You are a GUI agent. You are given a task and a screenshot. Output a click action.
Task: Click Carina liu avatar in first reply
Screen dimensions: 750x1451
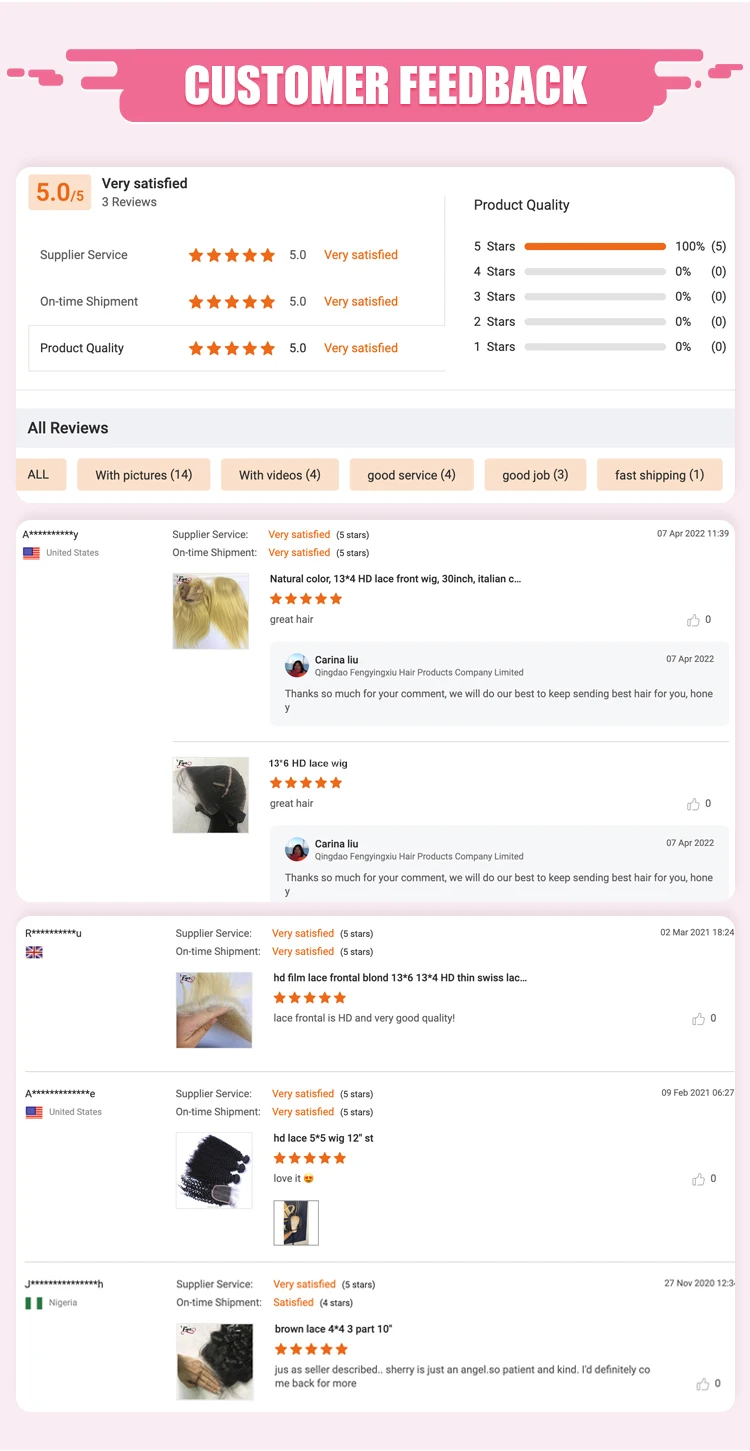[297, 665]
